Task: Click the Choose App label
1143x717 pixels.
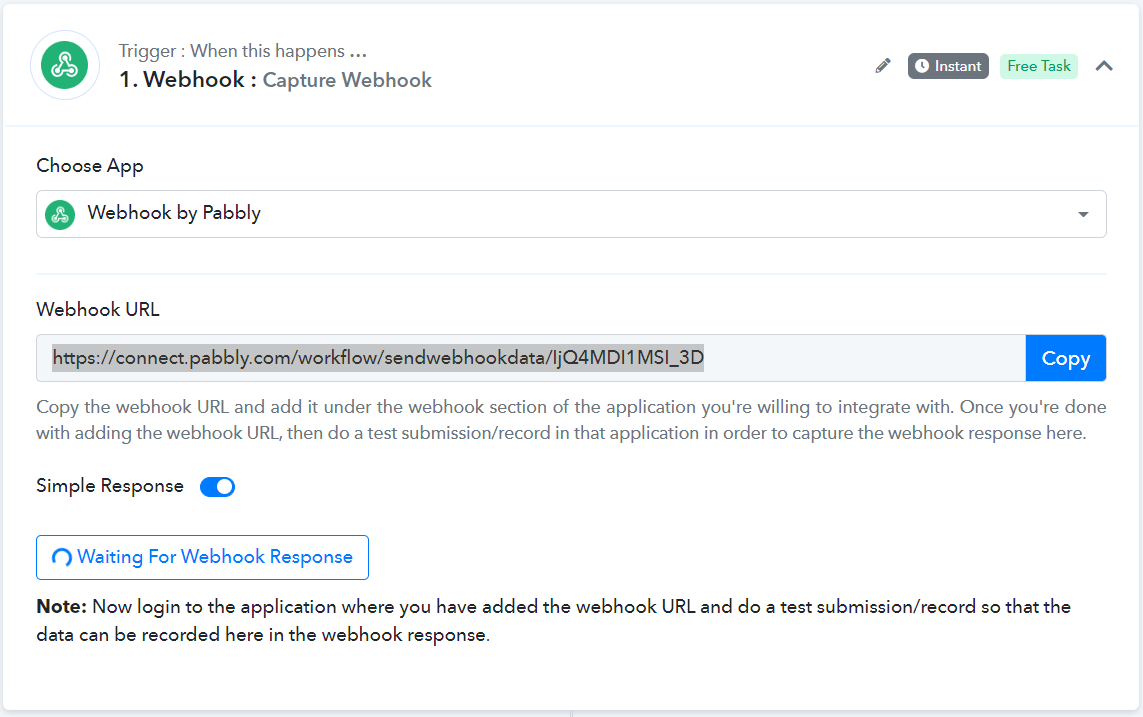Action: (x=90, y=166)
